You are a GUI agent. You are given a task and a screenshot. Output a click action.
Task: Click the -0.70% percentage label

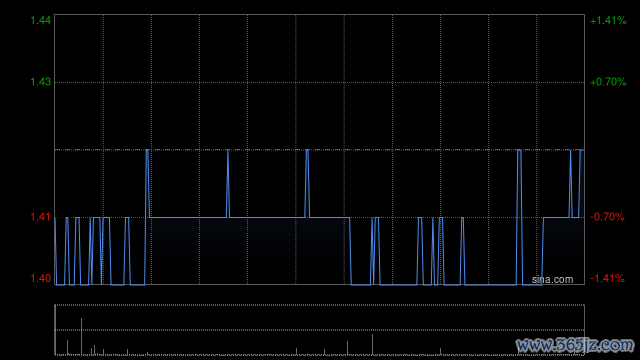[607, 217]
